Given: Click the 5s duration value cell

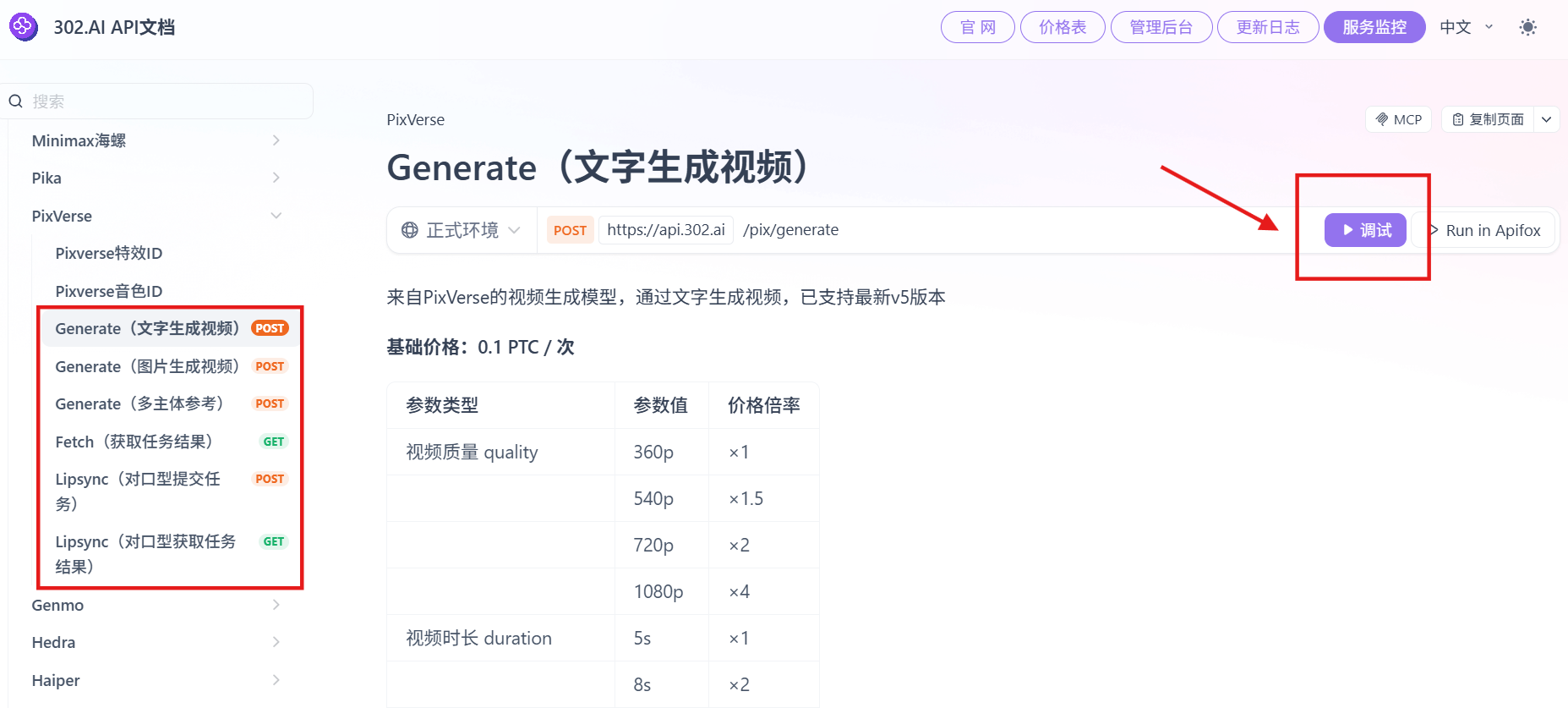Looking at the screenshot, I should pyautogui.click(x=661, y=638).
